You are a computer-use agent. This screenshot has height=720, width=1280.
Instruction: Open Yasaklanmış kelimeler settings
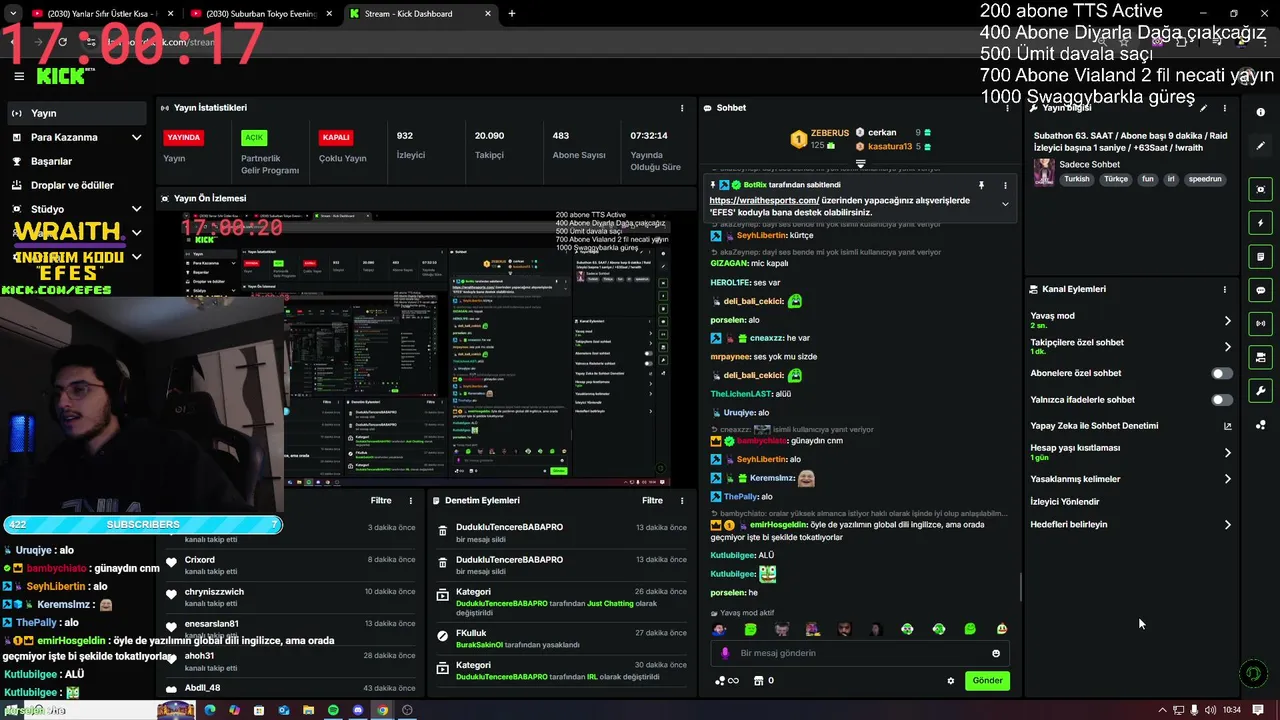[1131, 479]
